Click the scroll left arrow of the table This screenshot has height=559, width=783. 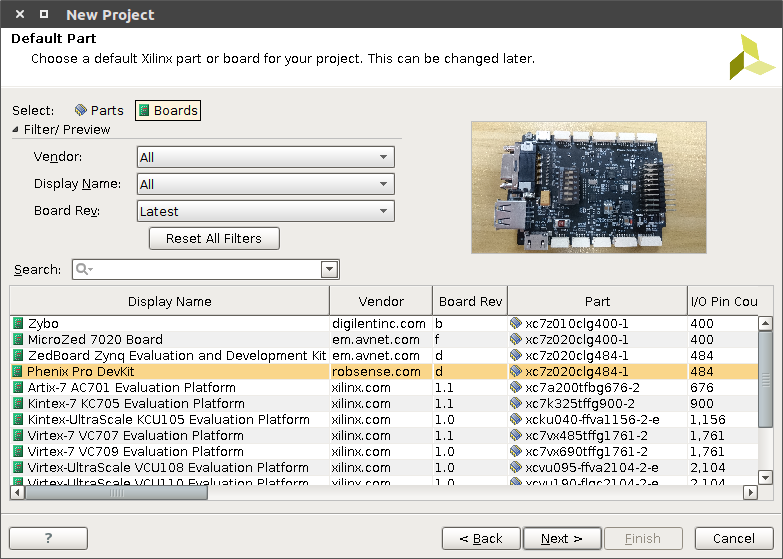tap(17, 493)
